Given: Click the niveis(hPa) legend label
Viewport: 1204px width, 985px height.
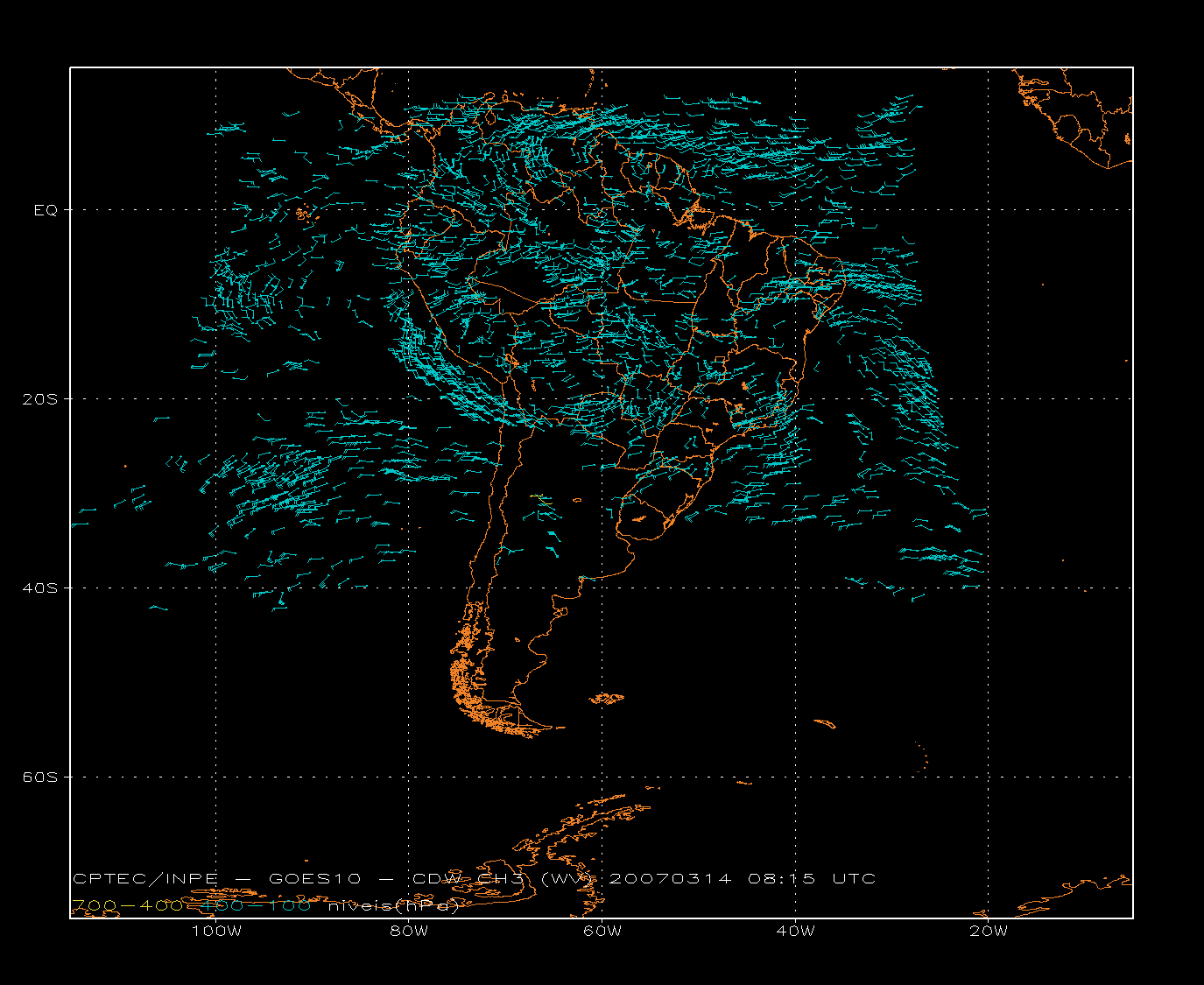Looking at the screenshot, I should click(394, 906).
